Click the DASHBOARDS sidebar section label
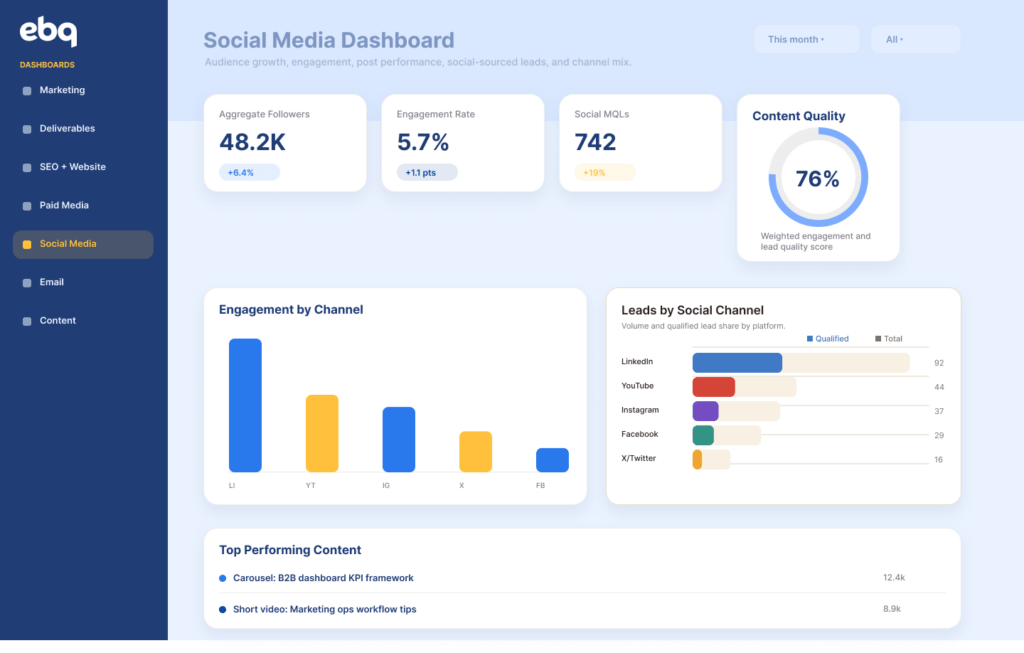1024x653 pixels. 47,65
